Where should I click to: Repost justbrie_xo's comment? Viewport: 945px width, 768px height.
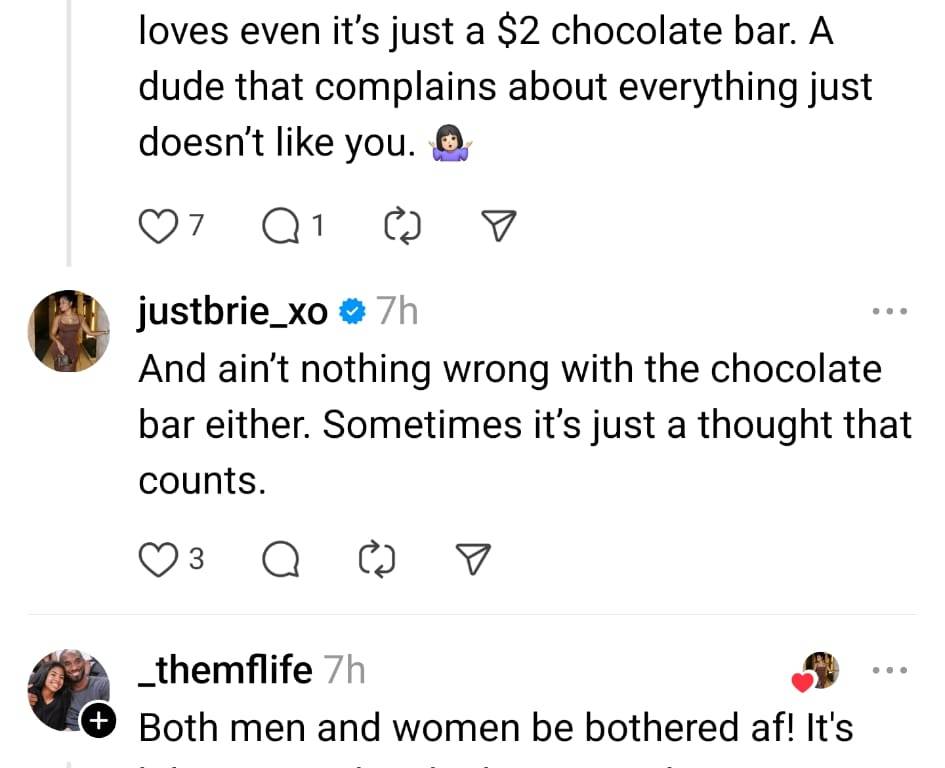(376, 560)
